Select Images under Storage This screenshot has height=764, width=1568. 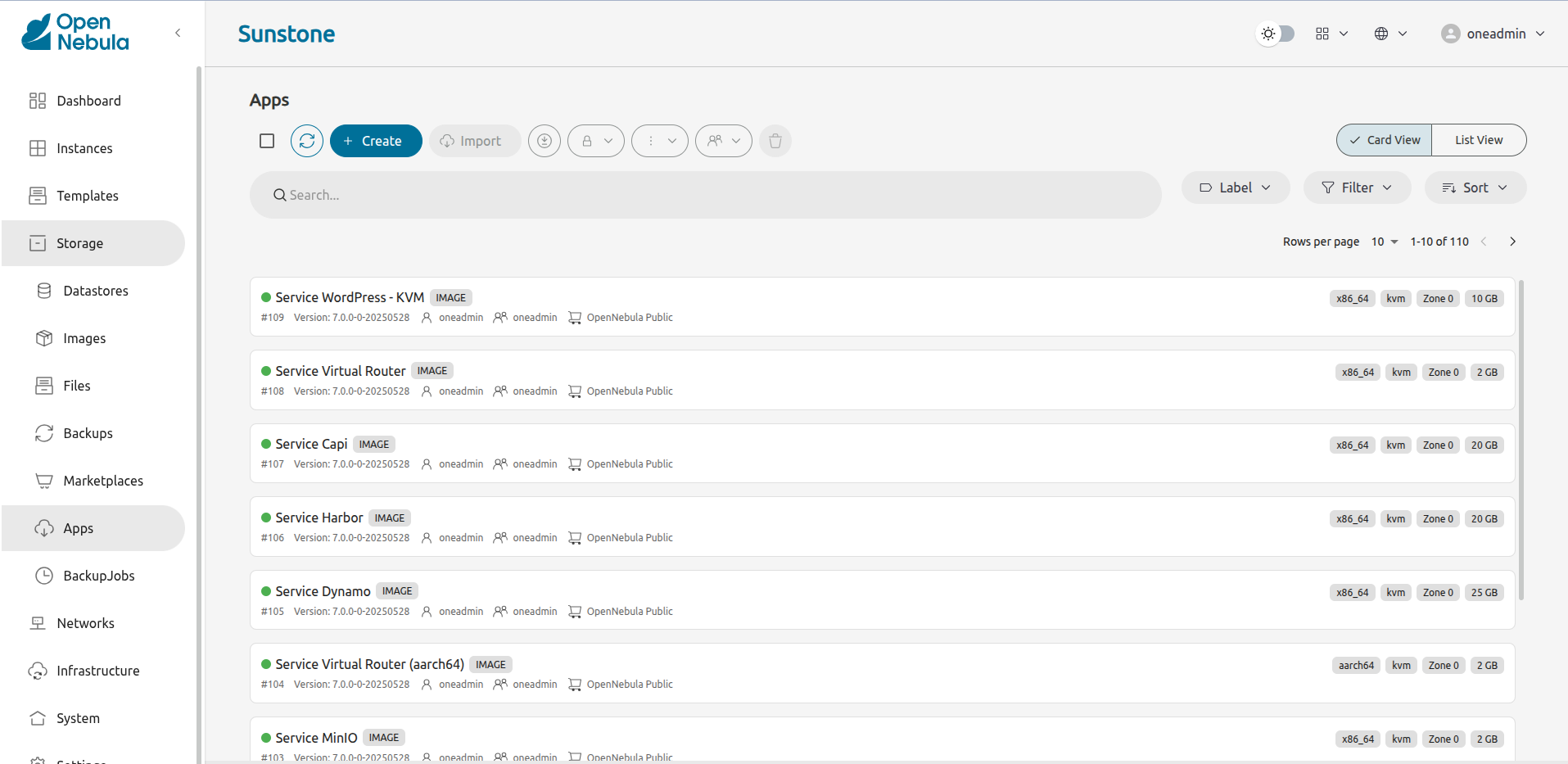click(x=84, y=338)
